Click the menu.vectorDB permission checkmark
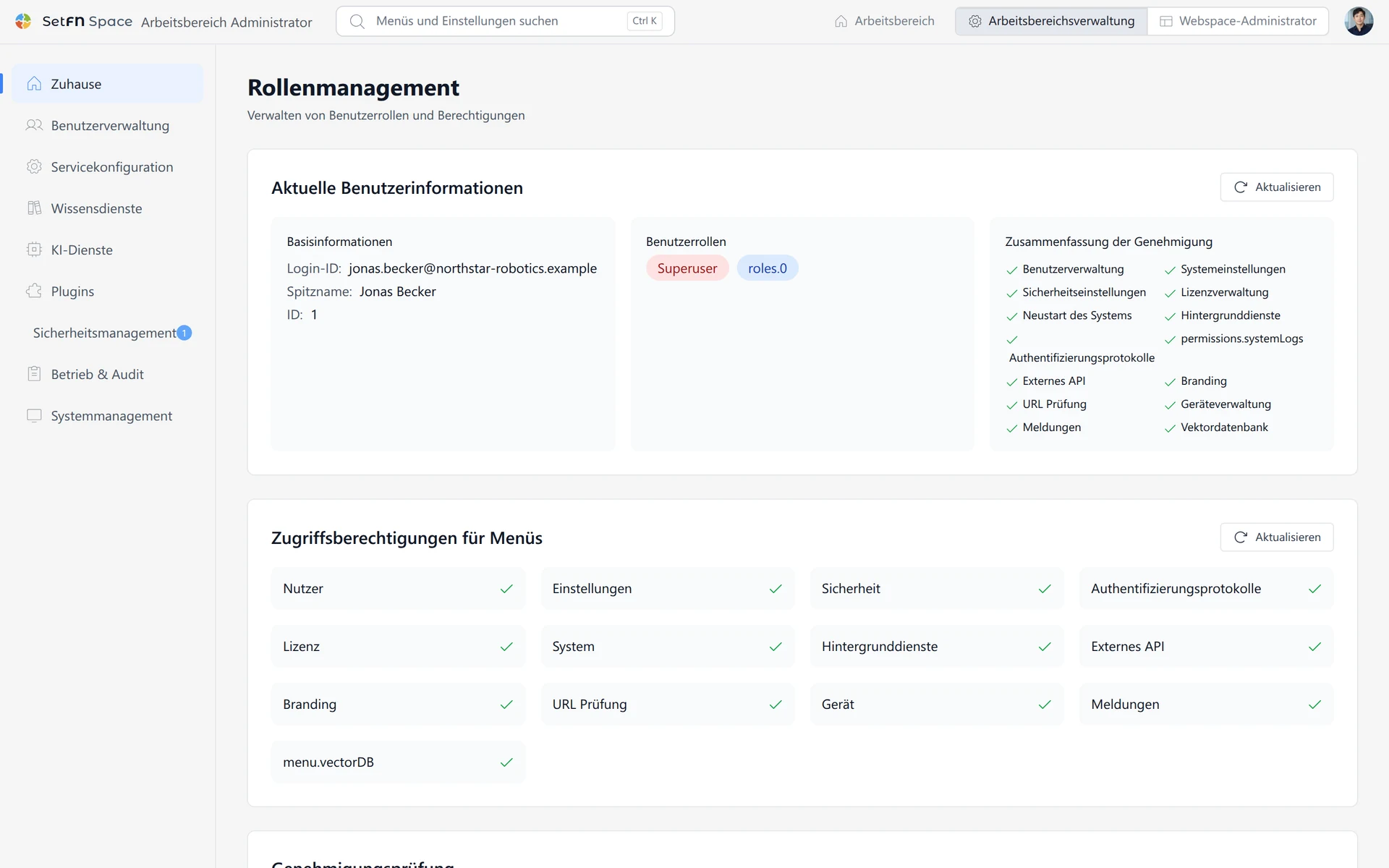Viewport: 1389px width, 868px height. (506, 762)
